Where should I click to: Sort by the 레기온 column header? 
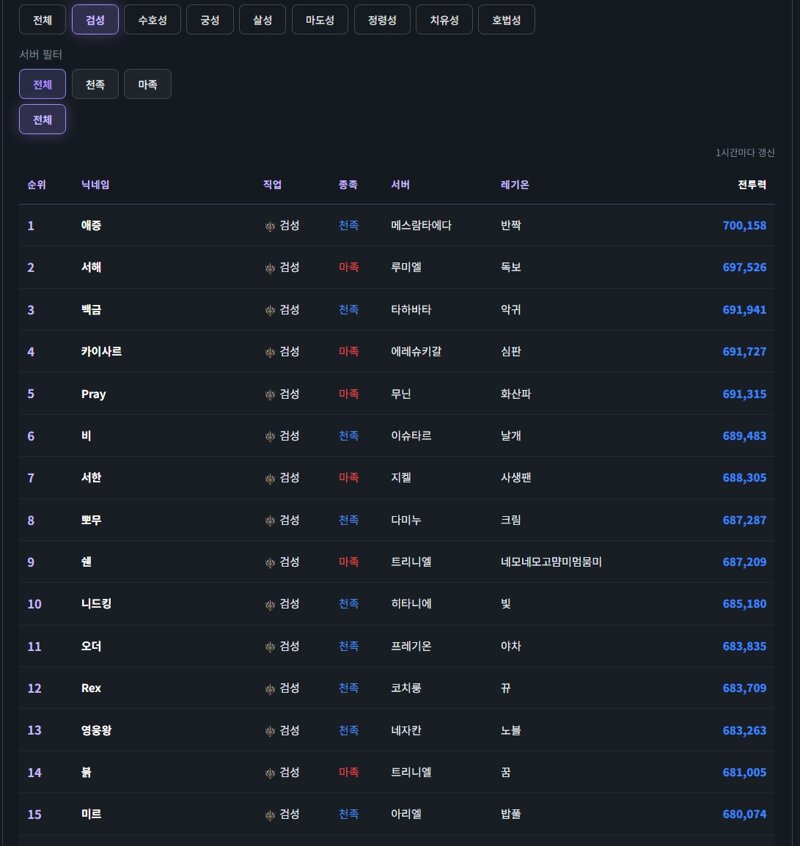click(x=515, y=185)
